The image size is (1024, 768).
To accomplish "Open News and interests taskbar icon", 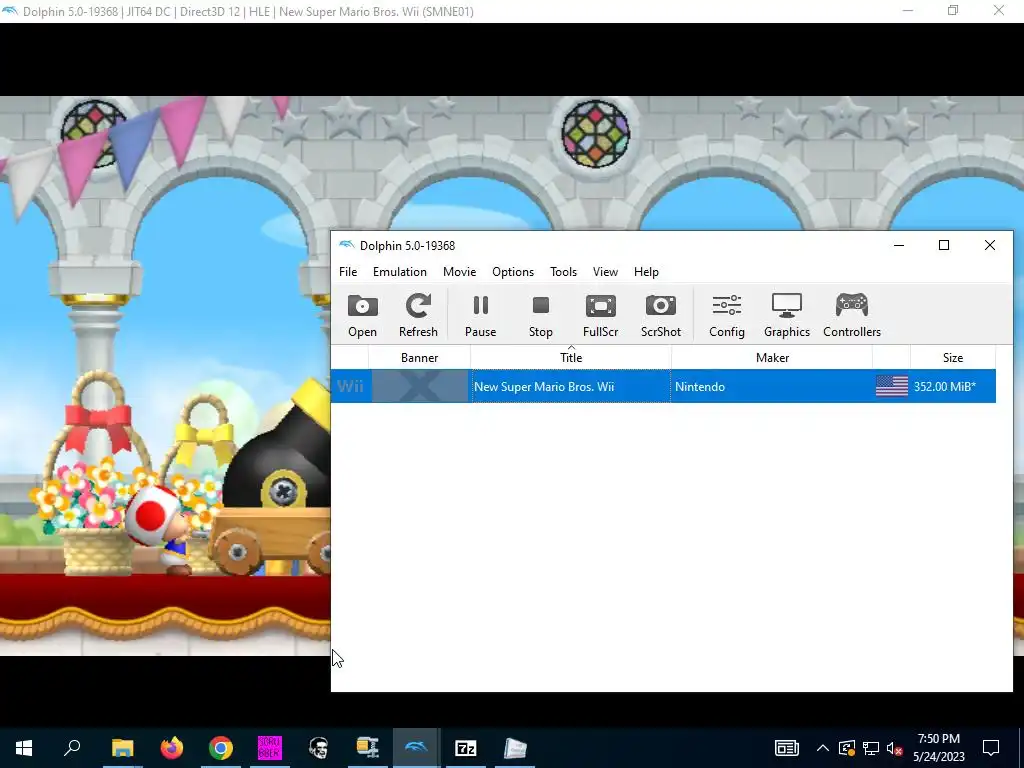I will 786,748.
